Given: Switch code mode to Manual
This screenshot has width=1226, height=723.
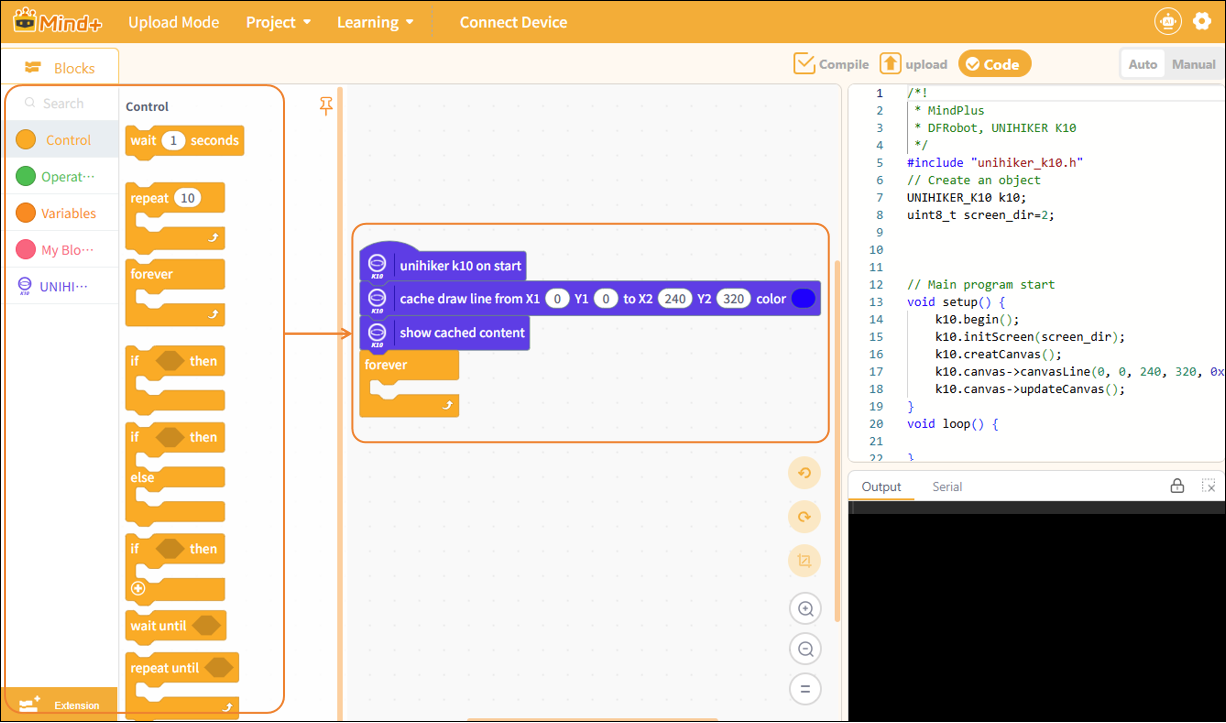Looking at the screenshot, I should pos(1193,64).
